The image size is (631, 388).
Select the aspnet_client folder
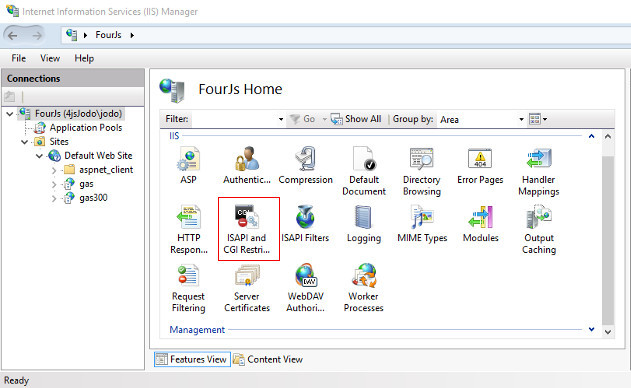(106, 170)
